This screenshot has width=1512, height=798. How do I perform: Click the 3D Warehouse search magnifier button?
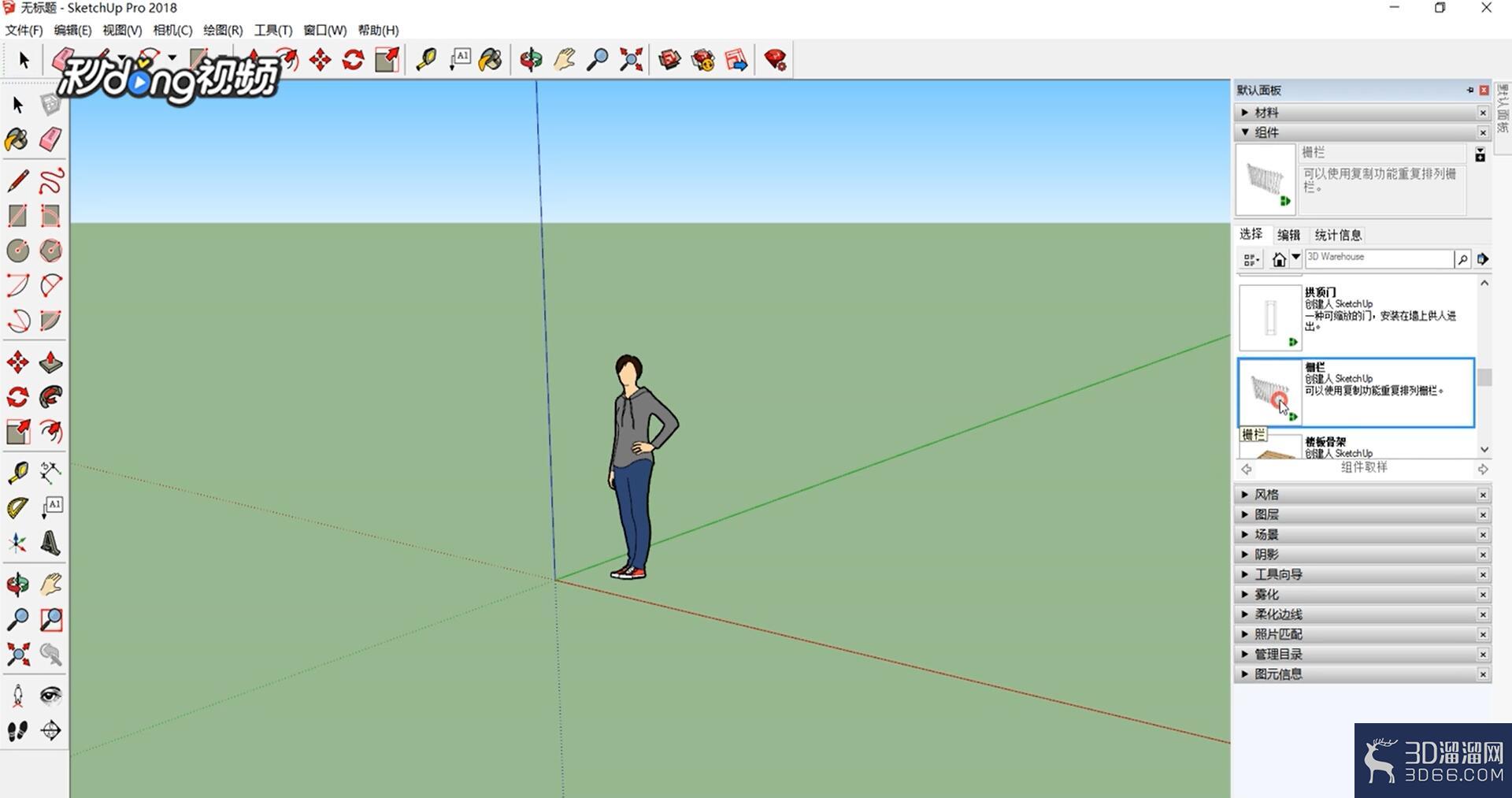(1462, 259)
